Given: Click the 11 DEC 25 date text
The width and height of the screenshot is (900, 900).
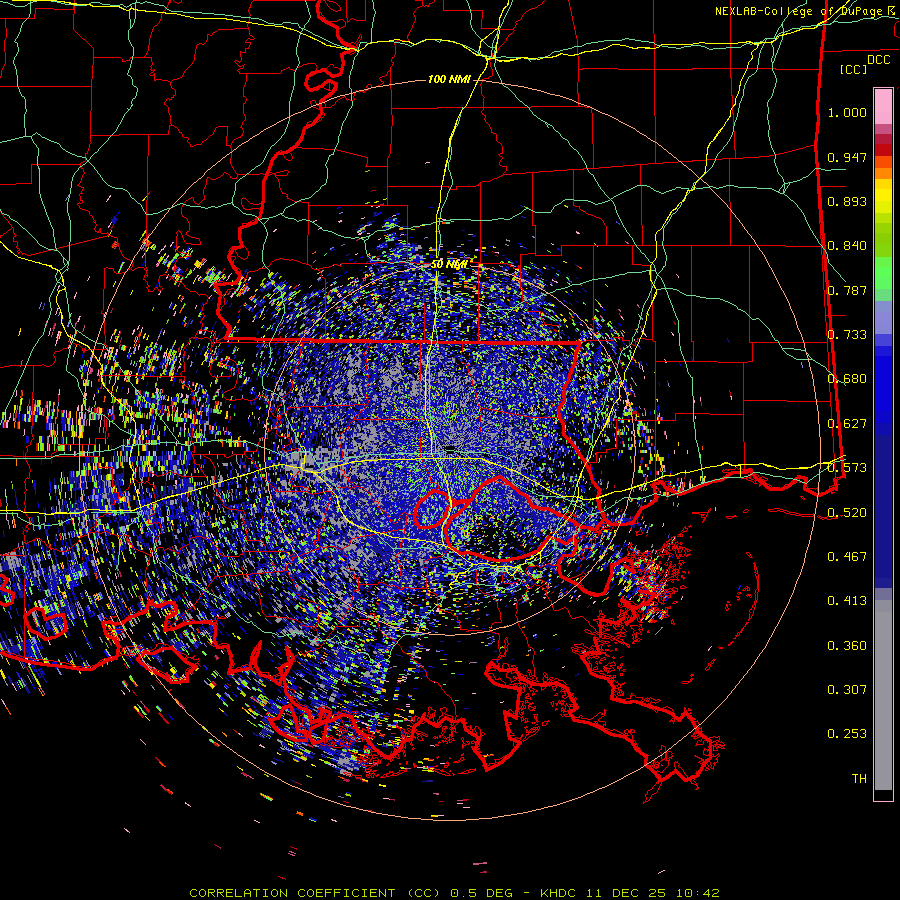Looking at the screenshot, I should [628, 893].
